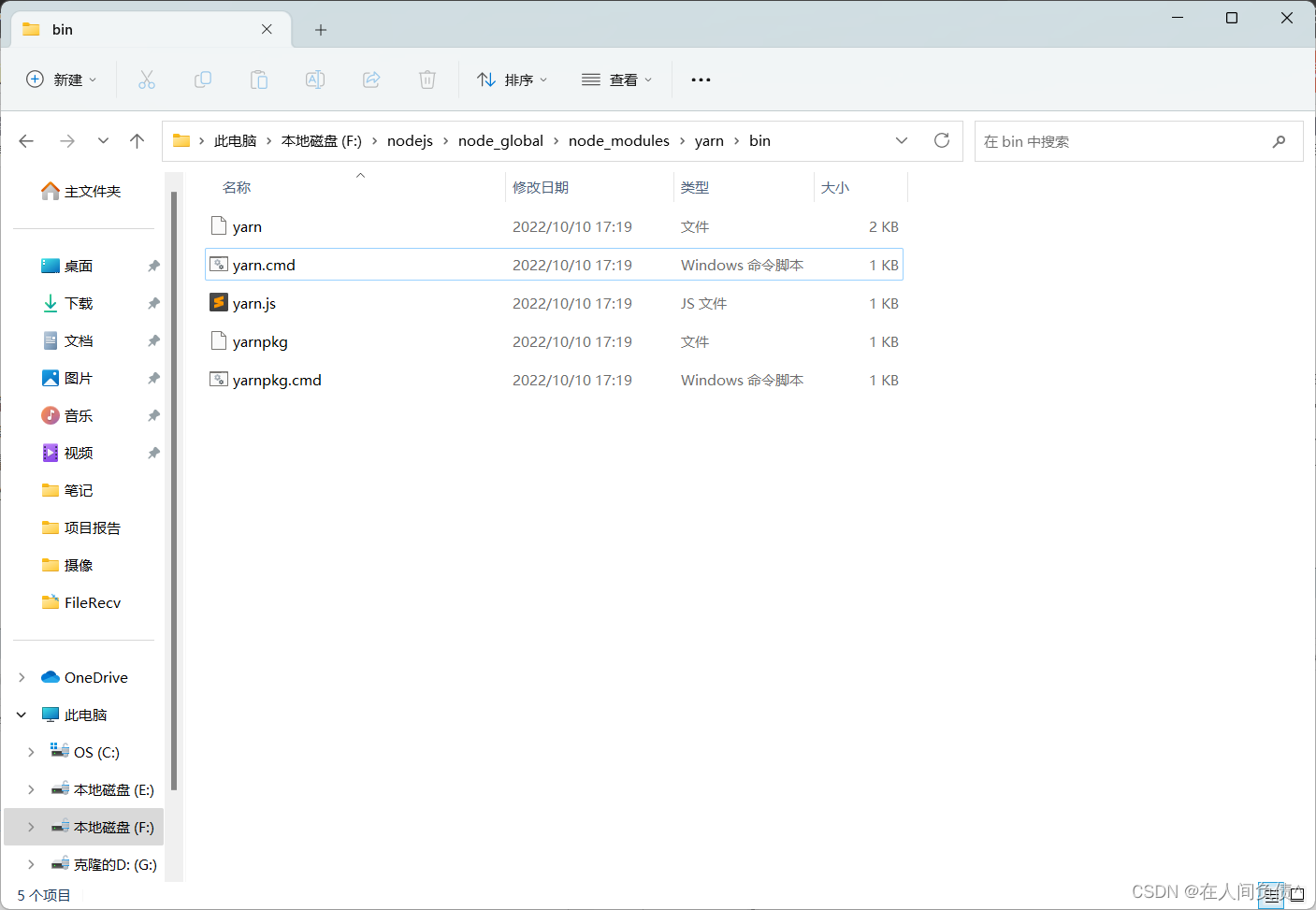This screenshot has height=910, width=1316.
Task: Sort by 类型 column header
Action: [695, 187]
